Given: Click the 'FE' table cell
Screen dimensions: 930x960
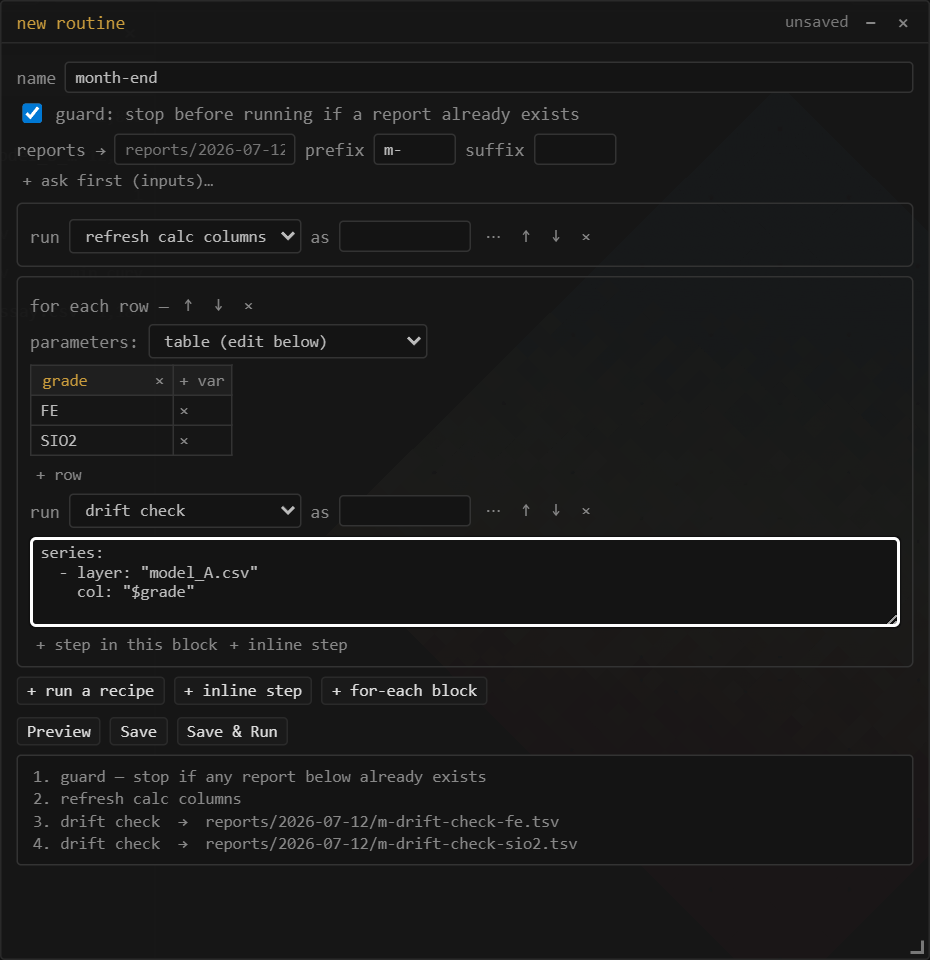Looking at the screenshot, I should coord(102,411).
